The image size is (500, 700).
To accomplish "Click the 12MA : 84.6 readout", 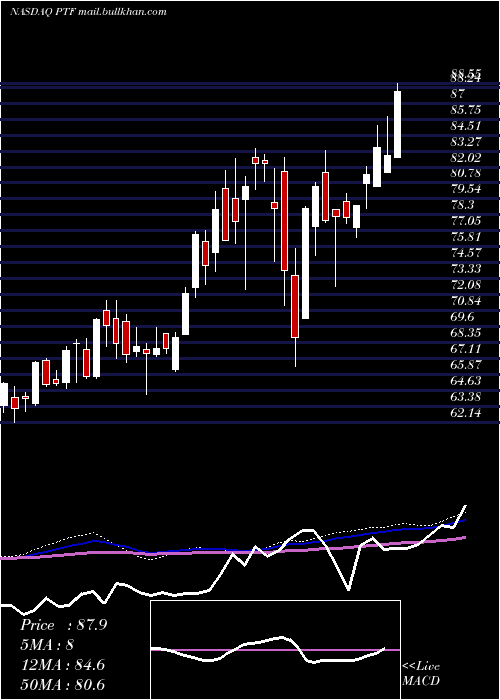I will (x=62, y=665).
